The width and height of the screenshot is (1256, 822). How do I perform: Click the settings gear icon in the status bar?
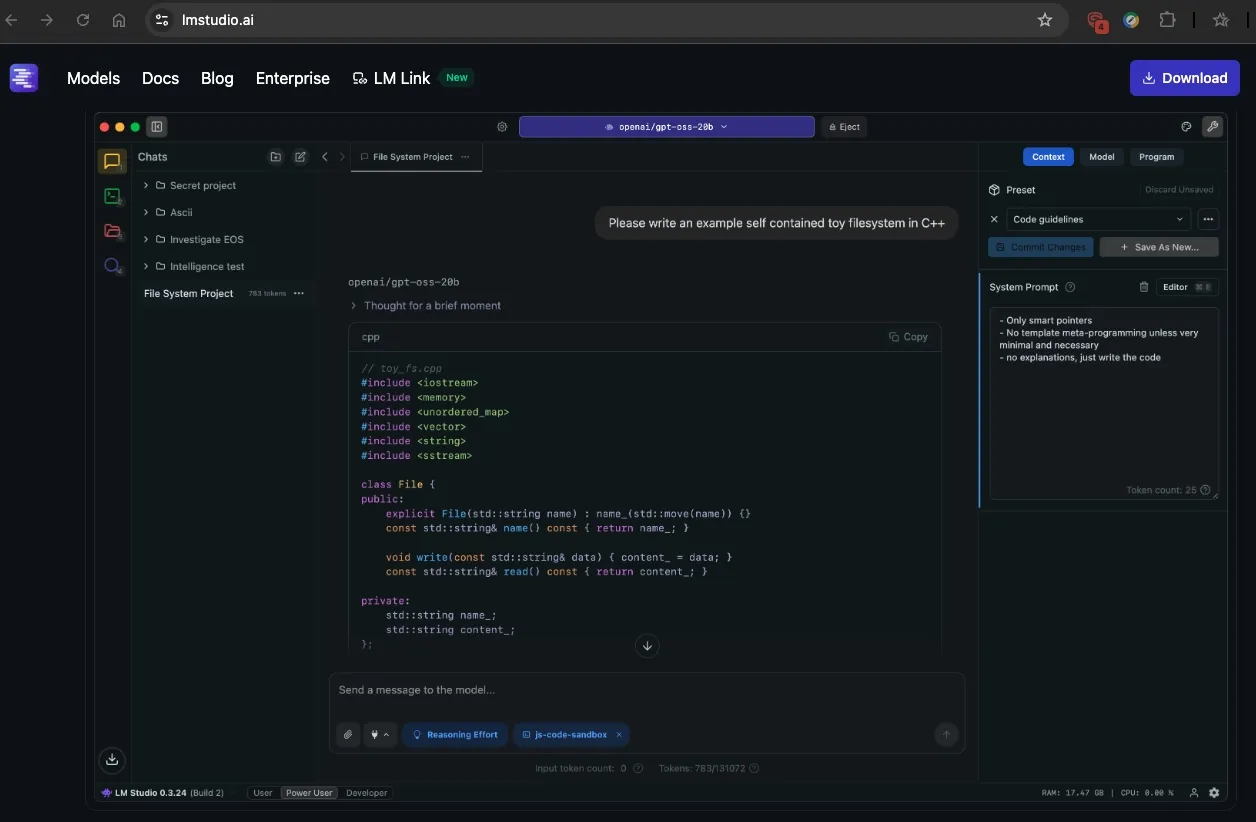pyautogui.click(x=1214, y=793)
